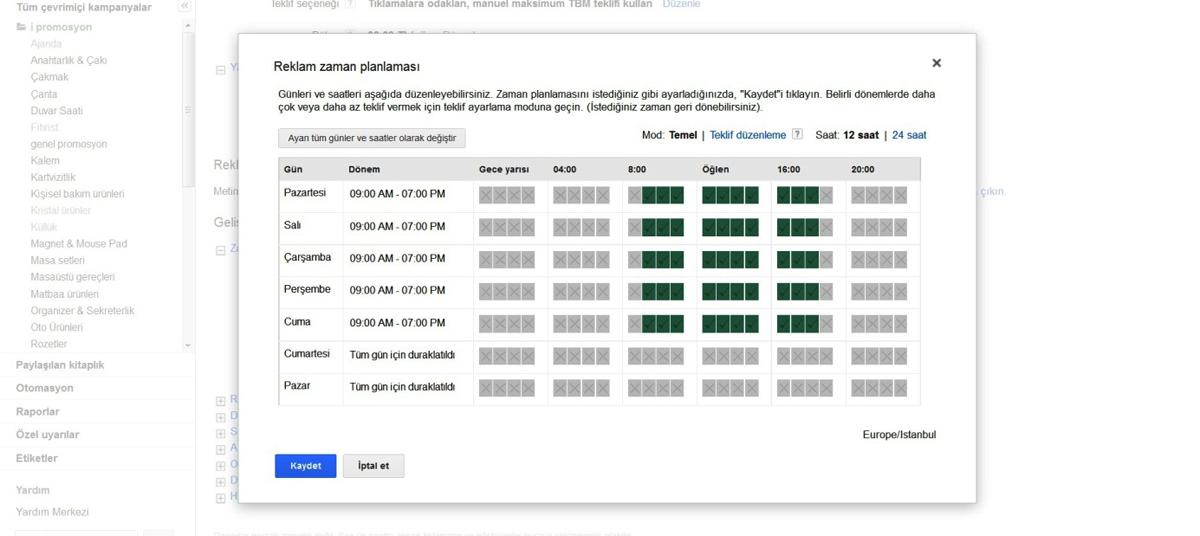
Task: Select Kartvizitlik ad group in sidebar
Action: [53, 177]
